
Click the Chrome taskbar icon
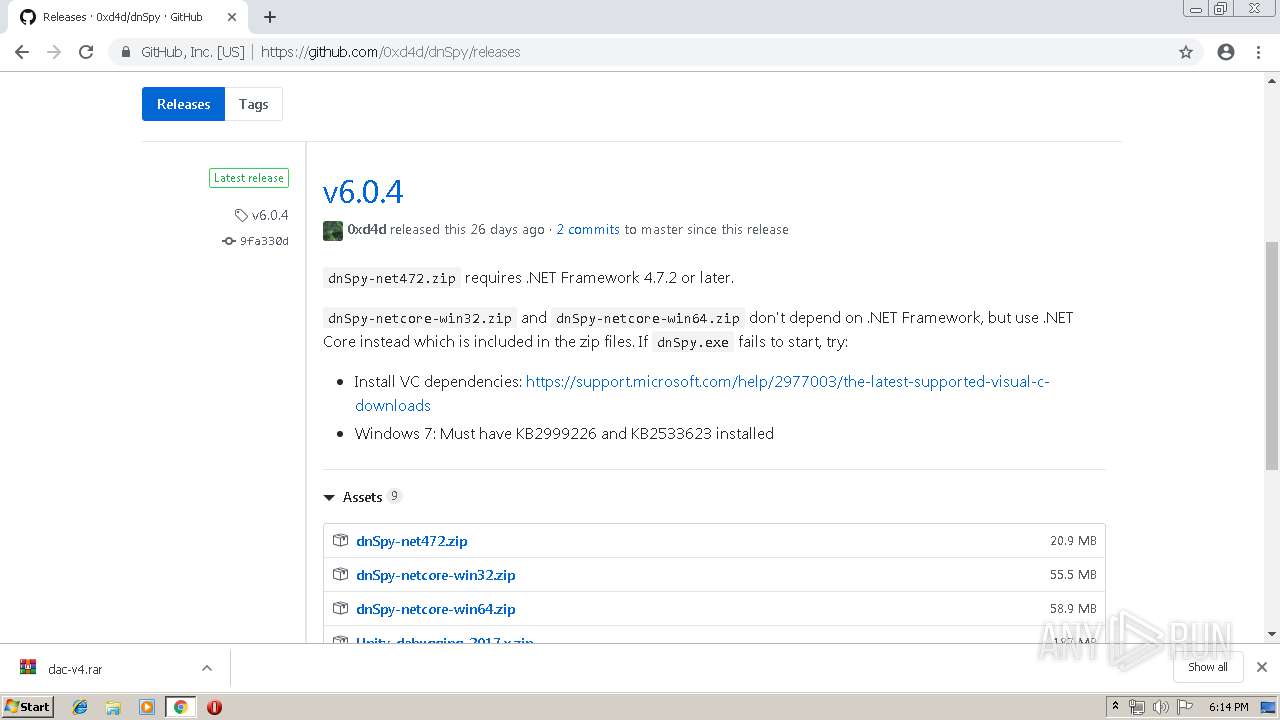tap(180, 707)
